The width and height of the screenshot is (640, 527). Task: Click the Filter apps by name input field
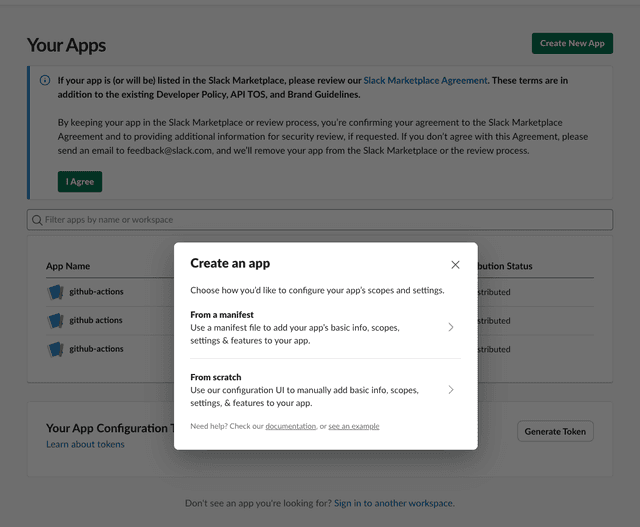(x=320, y=220)
